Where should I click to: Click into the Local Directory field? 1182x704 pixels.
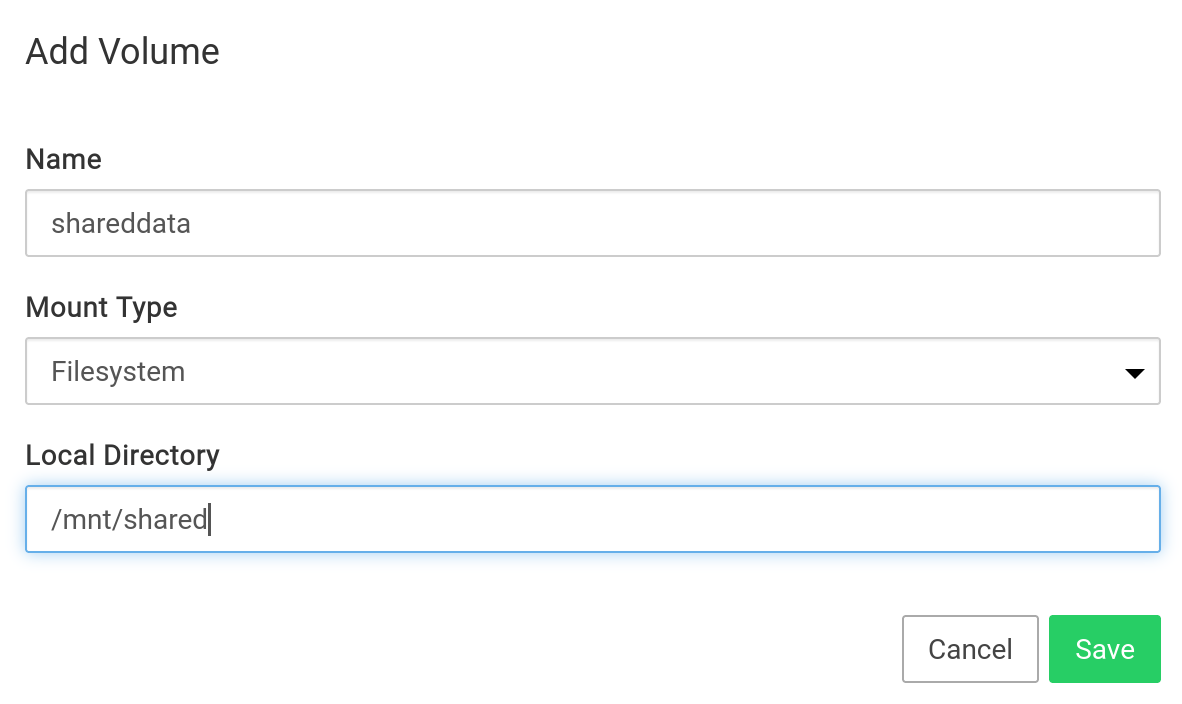click(592, 519)
